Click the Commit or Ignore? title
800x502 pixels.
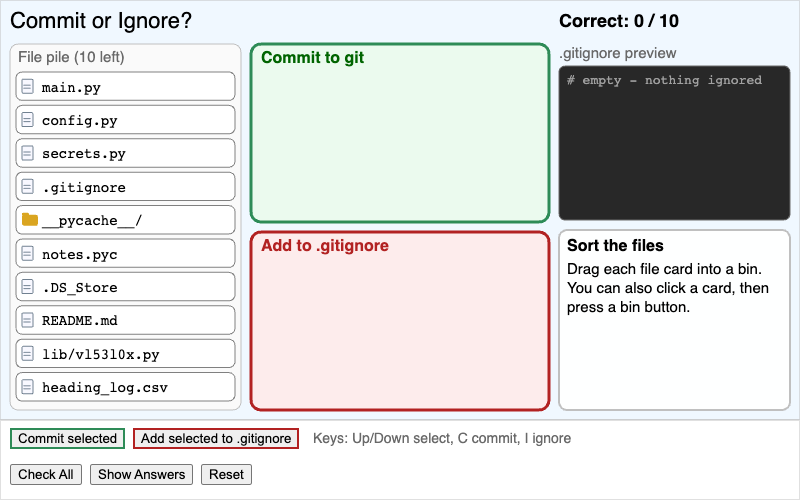point(101,21)
